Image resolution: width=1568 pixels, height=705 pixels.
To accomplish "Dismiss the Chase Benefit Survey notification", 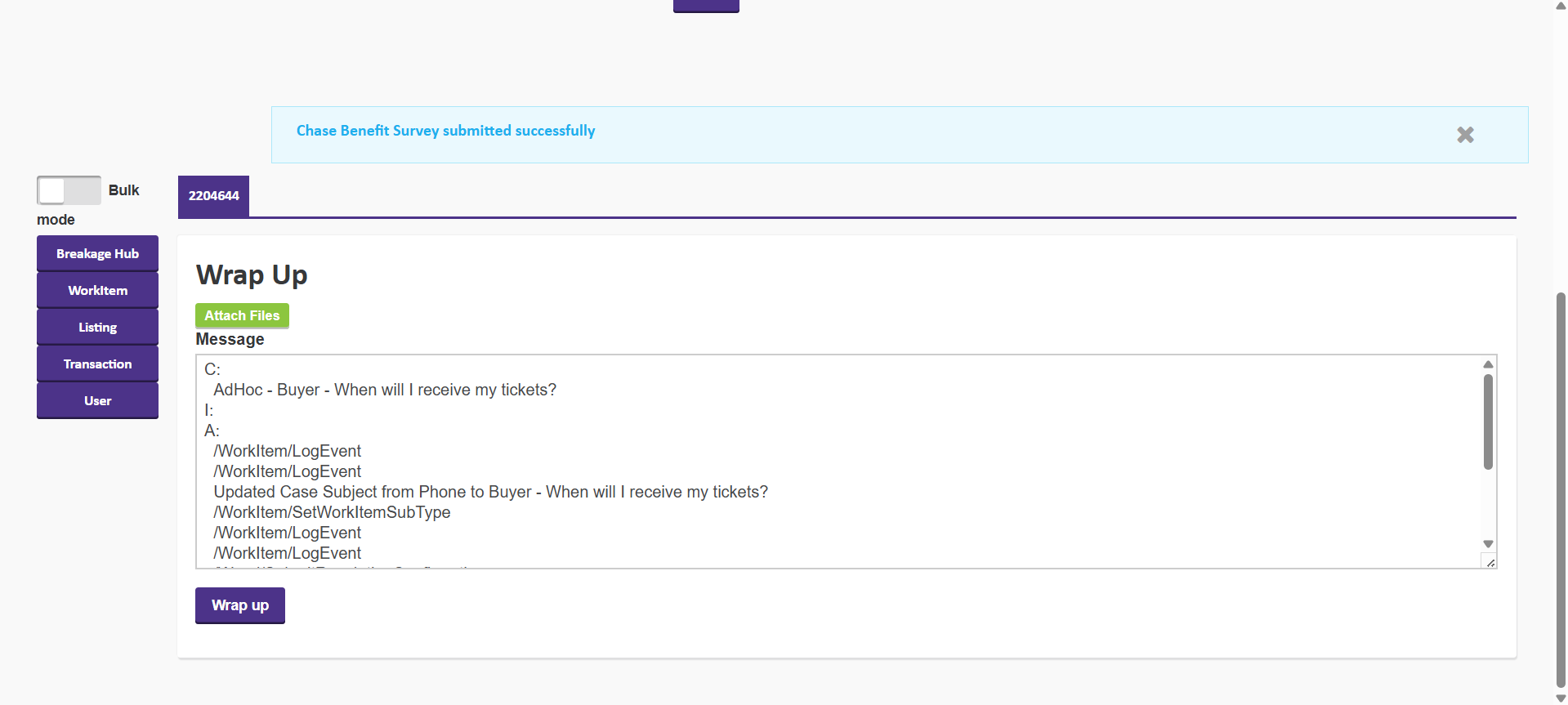I will pos(1465,135).
